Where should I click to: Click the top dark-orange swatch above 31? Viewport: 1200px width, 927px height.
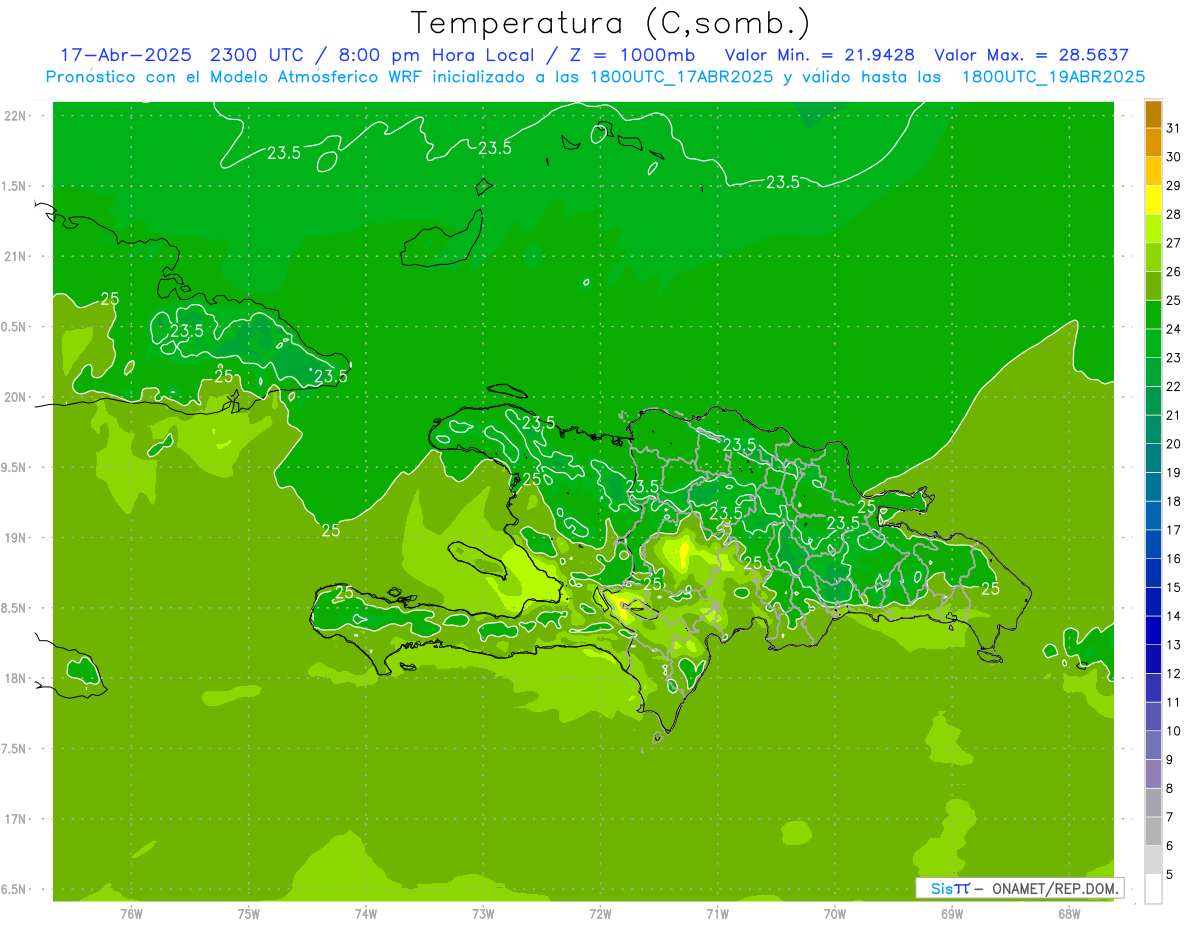[1154, 114]
